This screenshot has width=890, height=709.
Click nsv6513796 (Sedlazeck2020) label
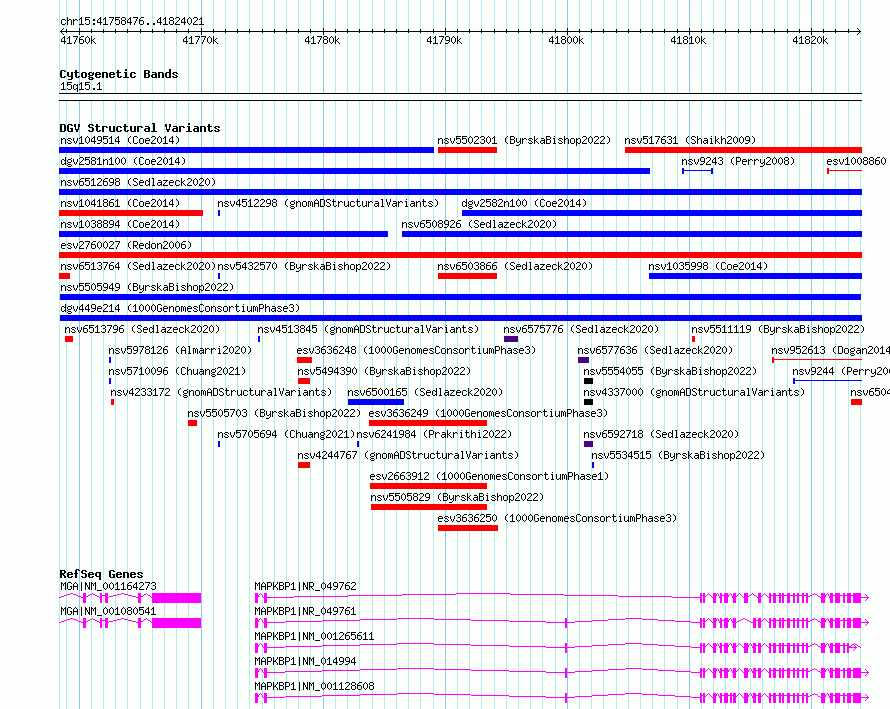click(x=142, y=329)
